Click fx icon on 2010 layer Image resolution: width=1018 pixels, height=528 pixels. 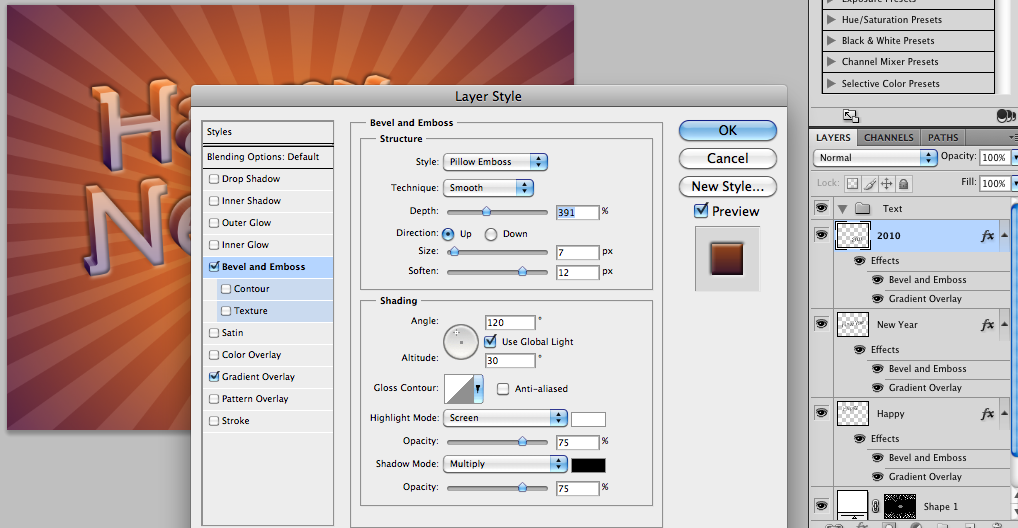click(987, 236)
